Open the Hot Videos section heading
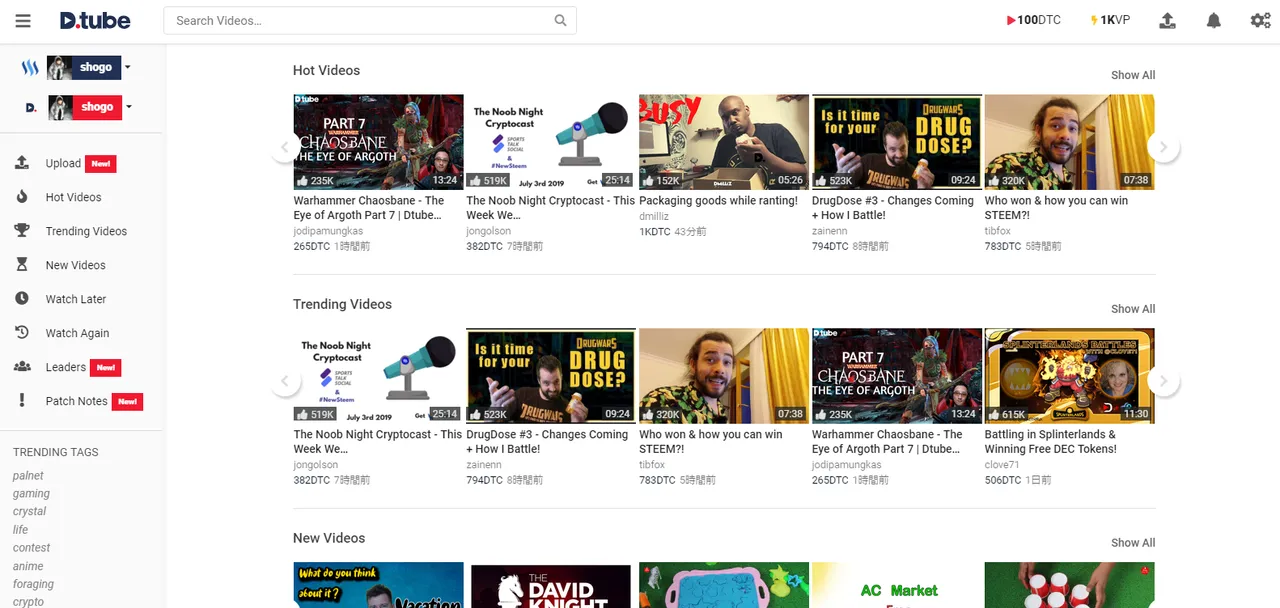 click(326, 70)
